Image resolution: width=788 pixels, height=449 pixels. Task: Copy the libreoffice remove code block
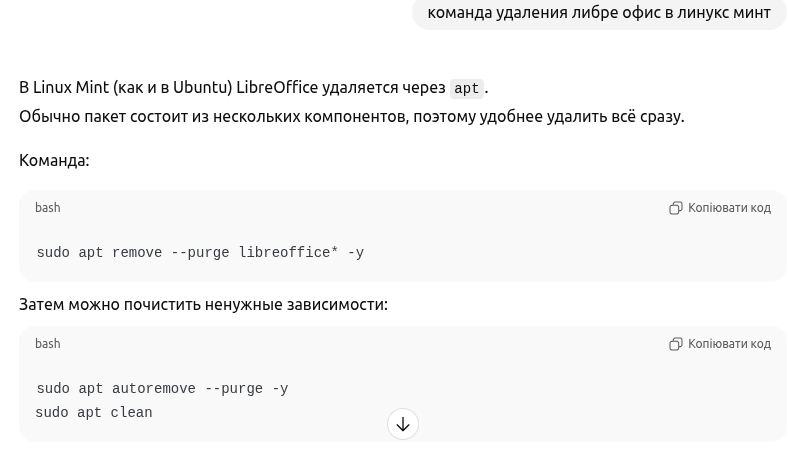(720, 208)
